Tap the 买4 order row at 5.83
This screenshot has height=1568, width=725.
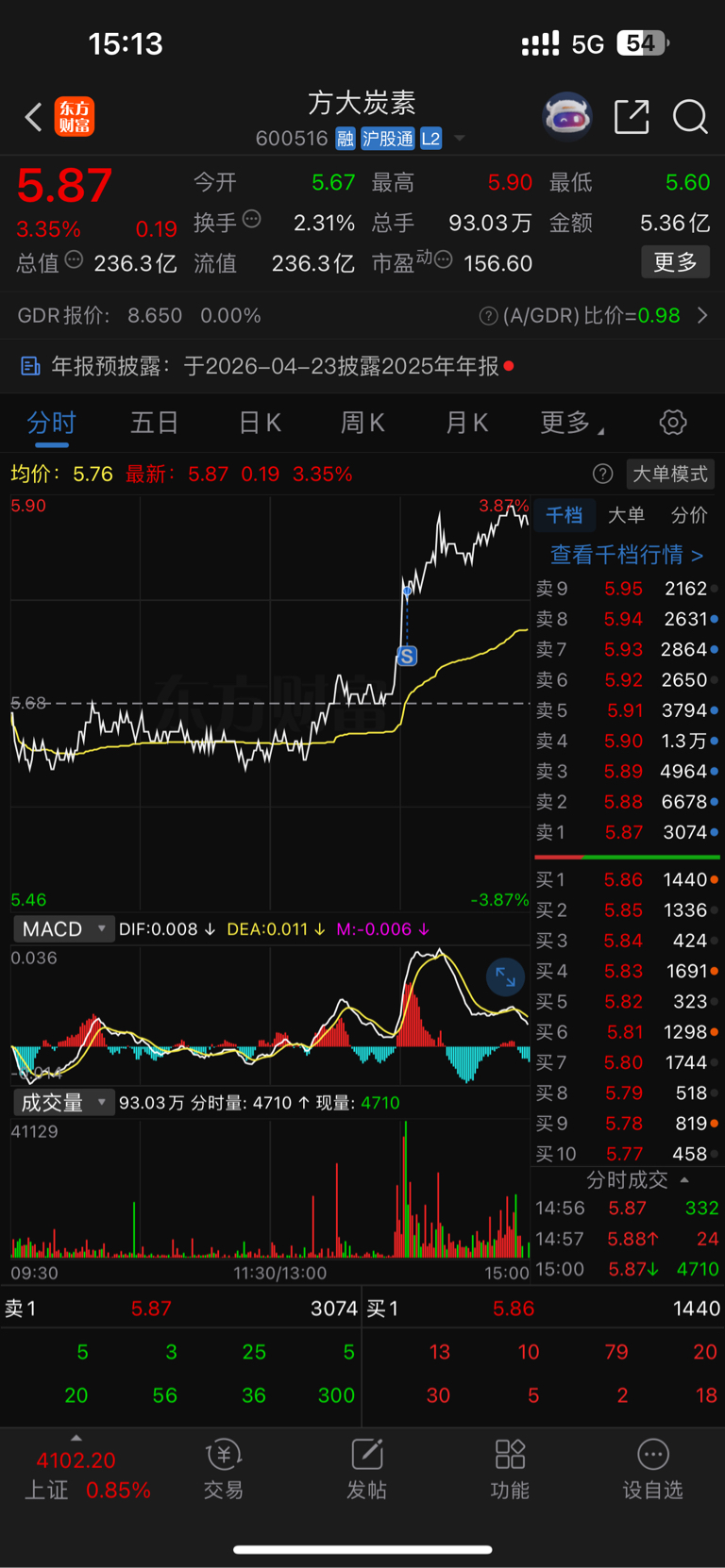628,971
